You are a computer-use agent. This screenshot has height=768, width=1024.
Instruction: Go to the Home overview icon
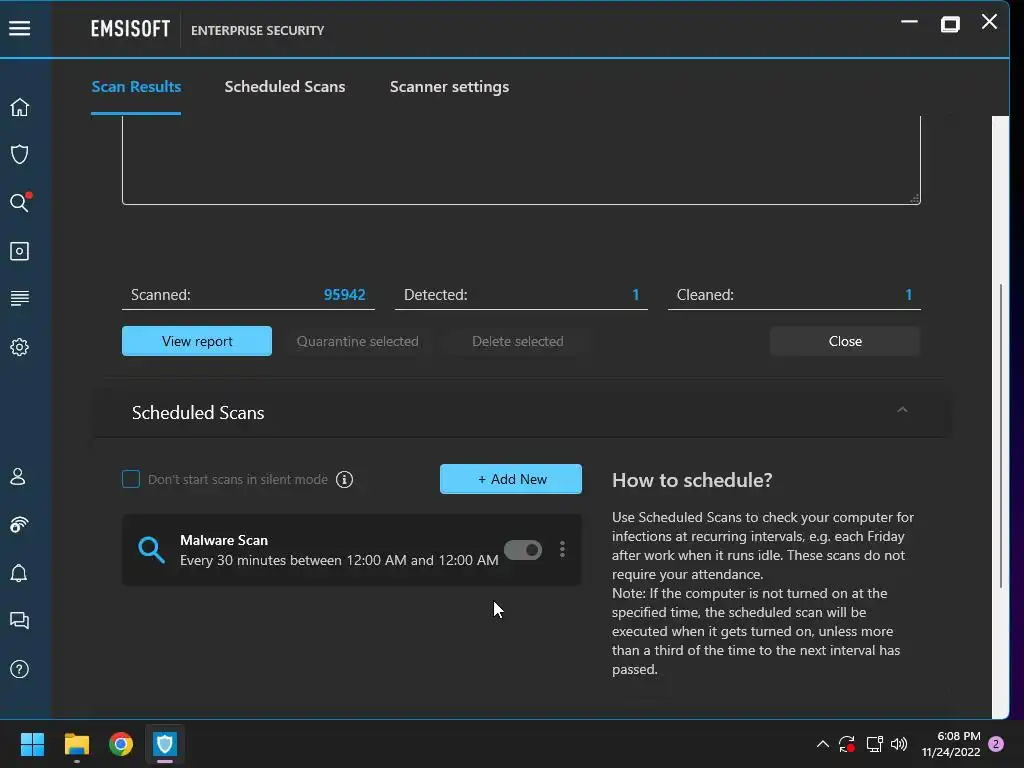coord(20,107)
